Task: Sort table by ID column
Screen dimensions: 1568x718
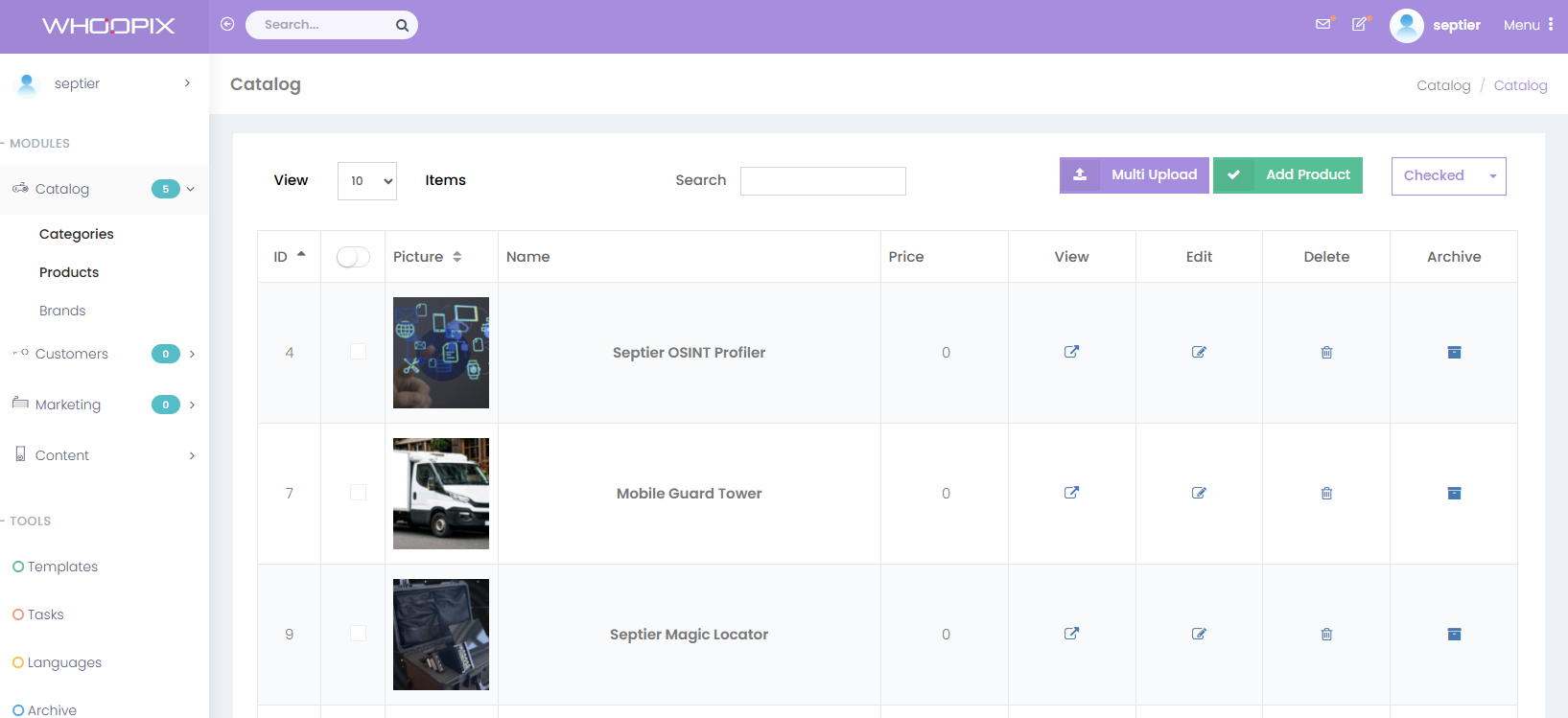Action: coord(289,257)
